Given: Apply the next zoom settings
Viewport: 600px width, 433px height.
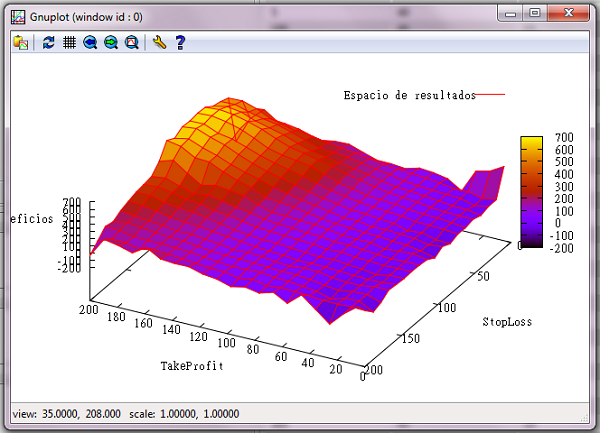Looking at the screenshot, I should click(111, 43).
